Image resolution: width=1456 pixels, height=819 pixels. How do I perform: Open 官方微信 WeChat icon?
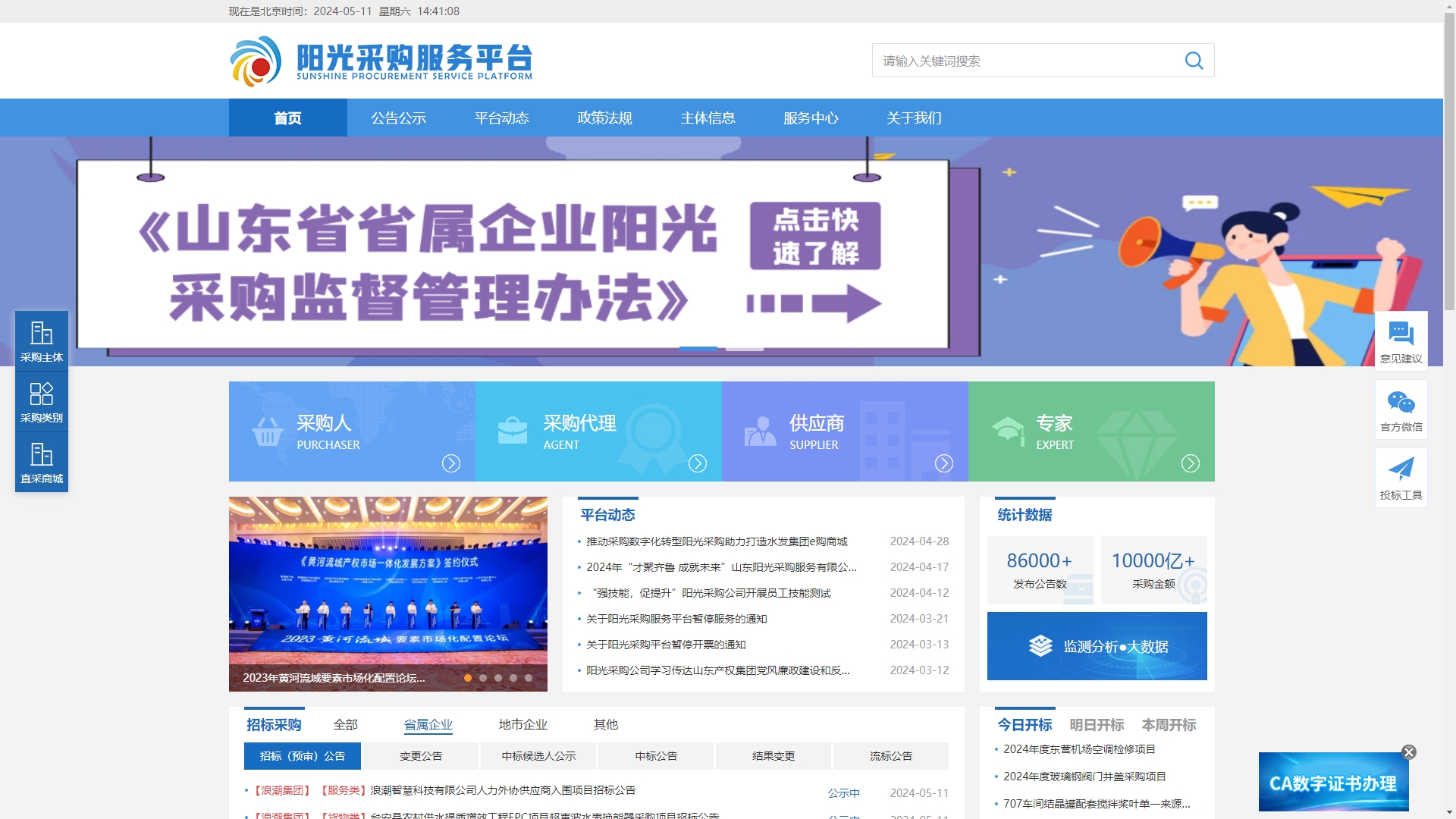[x=1401, y=409]
